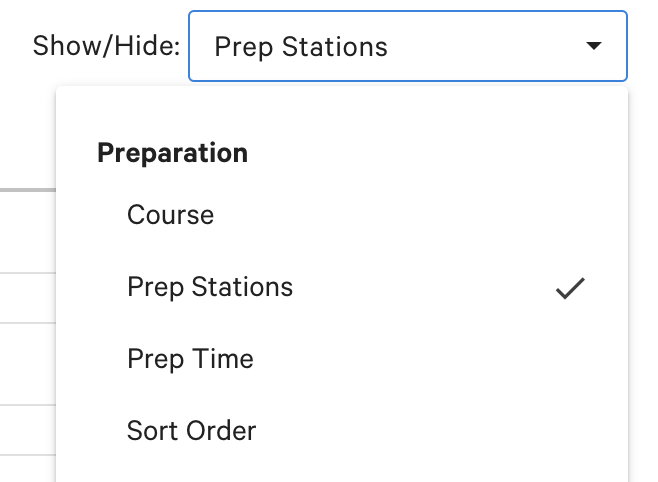Collapse the Show/Hide menu via its caret
The height and width of the screenshot is (482, 658).
(594, 46)
